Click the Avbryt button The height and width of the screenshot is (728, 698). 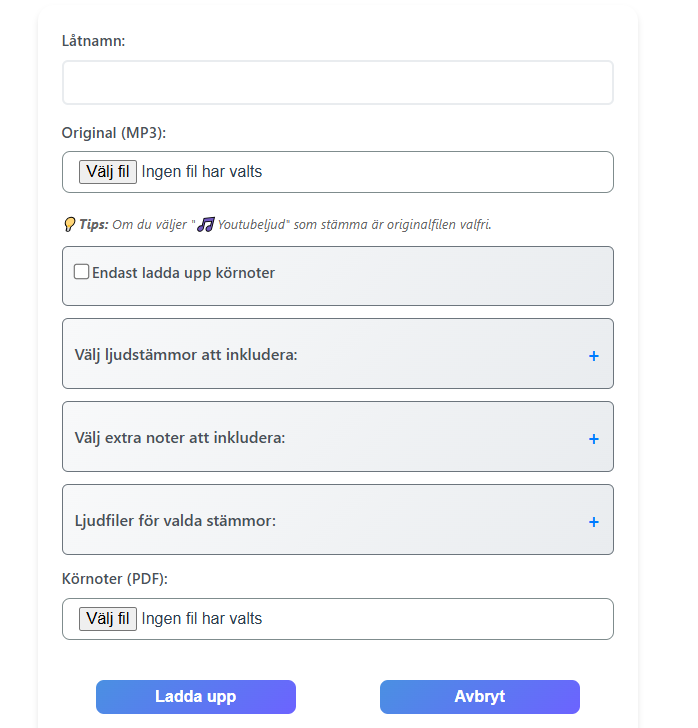click(479, 697)
